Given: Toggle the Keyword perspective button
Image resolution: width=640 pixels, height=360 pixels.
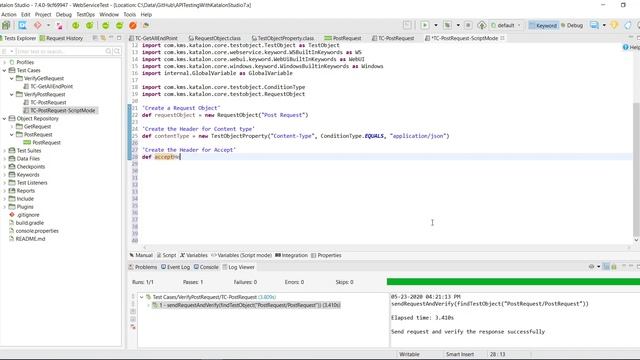Looking at the screenshot, I should pyautogui.click(x=543, y=25).
